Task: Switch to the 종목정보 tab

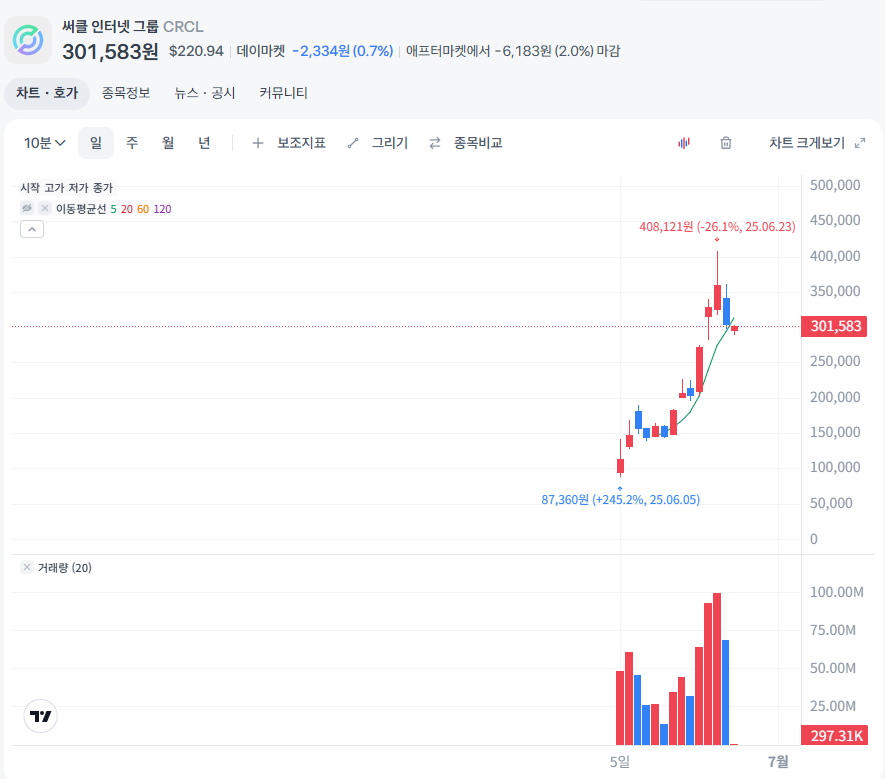Action: tap(126, 93)
